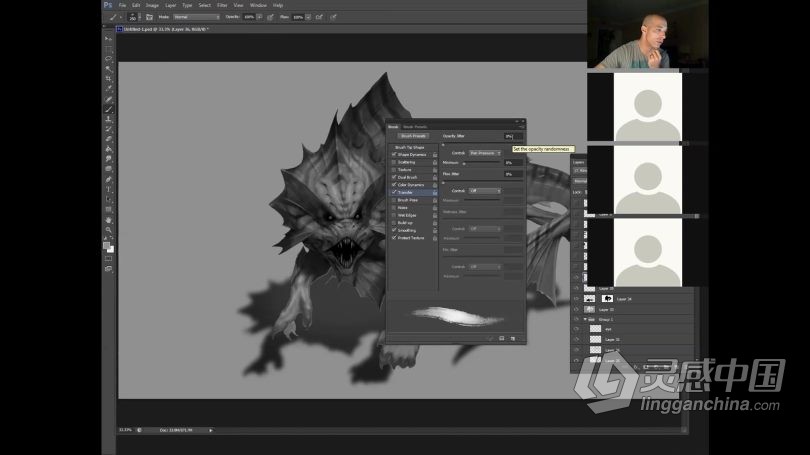Image resolution: width=810 pixels, height=455 pixels.
Task: Select the Hand tool
Action: (x=108, y=220)
